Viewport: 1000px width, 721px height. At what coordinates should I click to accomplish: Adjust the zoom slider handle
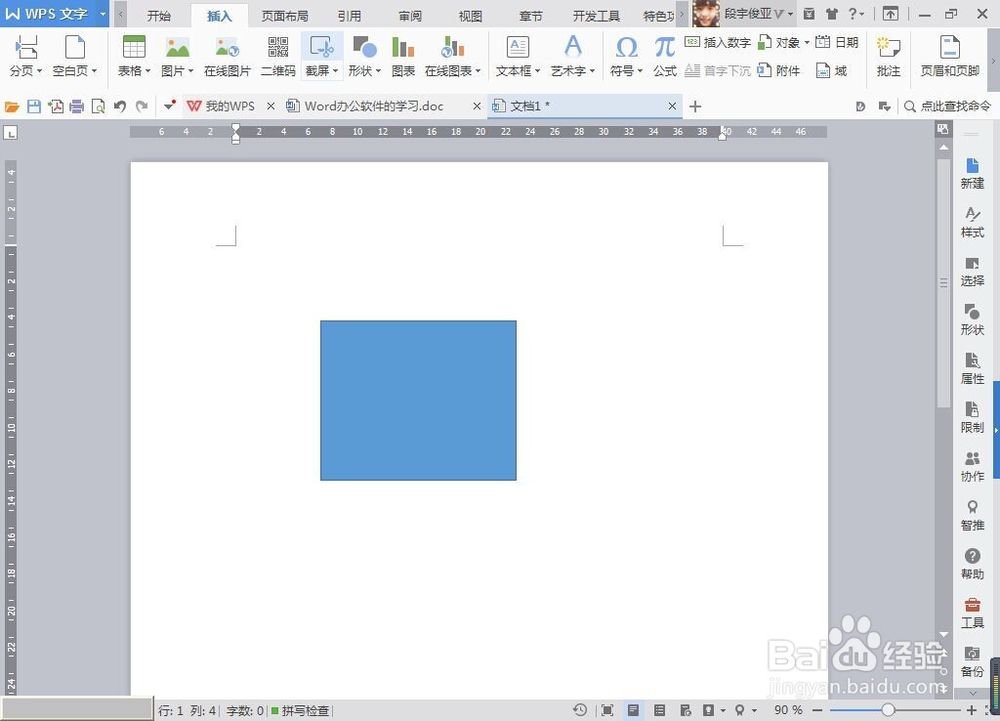coord(888,710)
